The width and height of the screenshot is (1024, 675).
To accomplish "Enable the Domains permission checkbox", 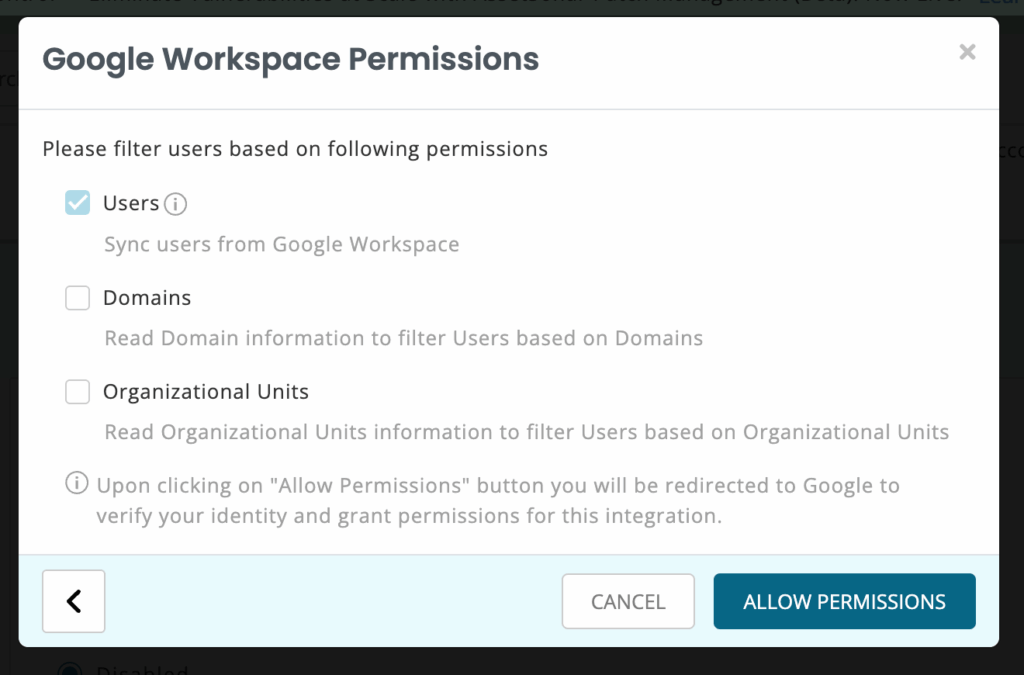I will 78,298.
